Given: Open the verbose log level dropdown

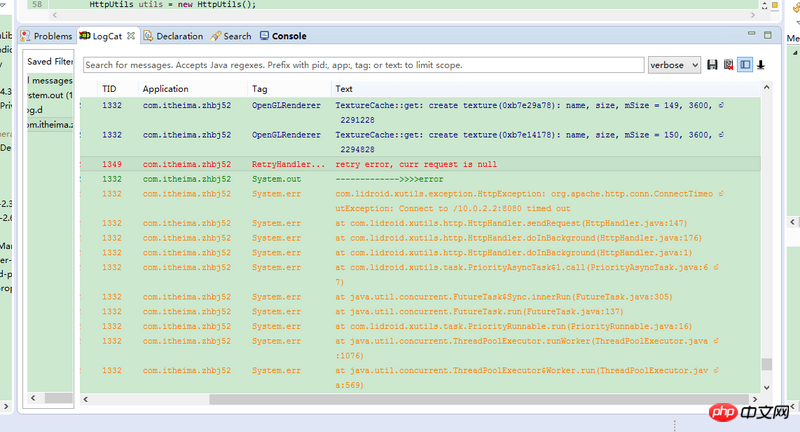Looking at the screenshot, I should tap(674, 65).
